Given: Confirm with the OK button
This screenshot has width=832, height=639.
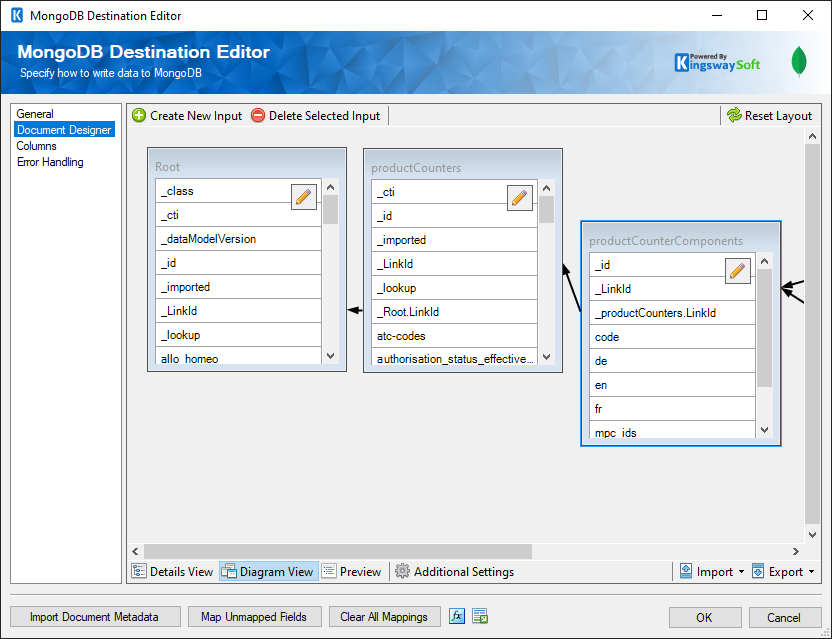Looking at the screenshot, I should coord(705,617).
